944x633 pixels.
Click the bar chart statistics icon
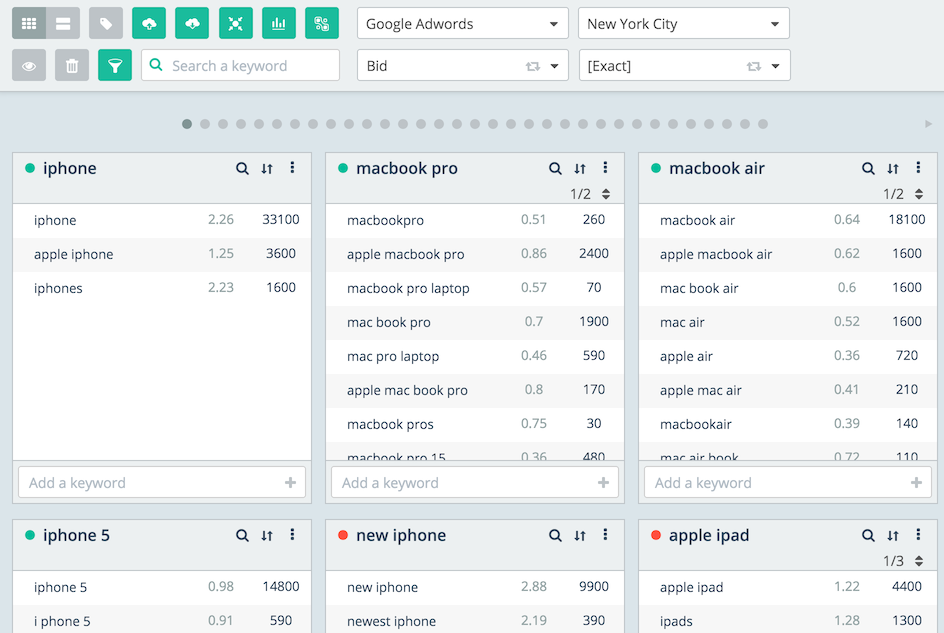pos(279,23)
